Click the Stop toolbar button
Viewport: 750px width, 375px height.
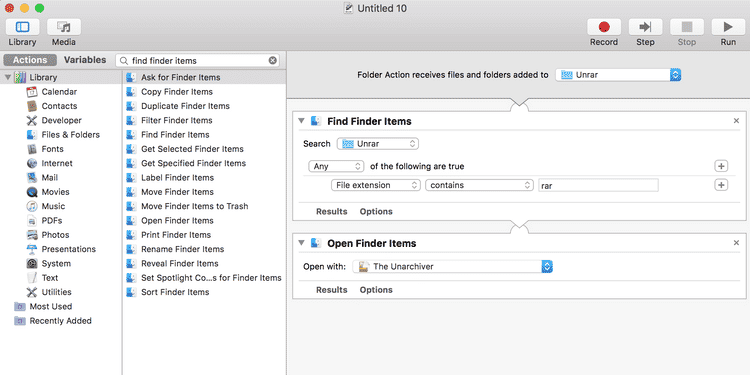coord(687,27)
